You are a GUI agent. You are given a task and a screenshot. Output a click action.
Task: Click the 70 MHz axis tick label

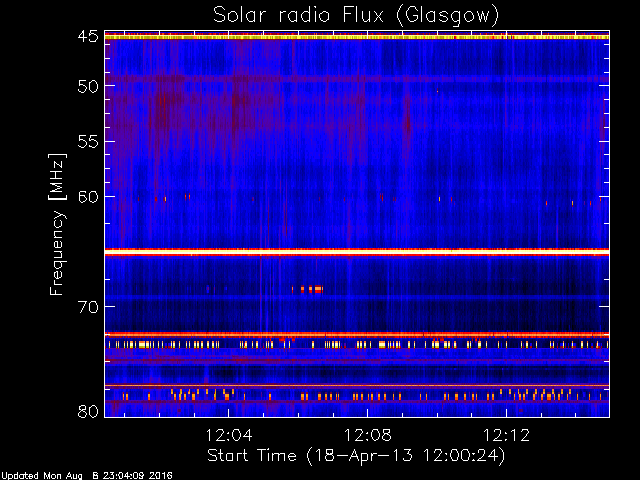click(x=88, y=307)
